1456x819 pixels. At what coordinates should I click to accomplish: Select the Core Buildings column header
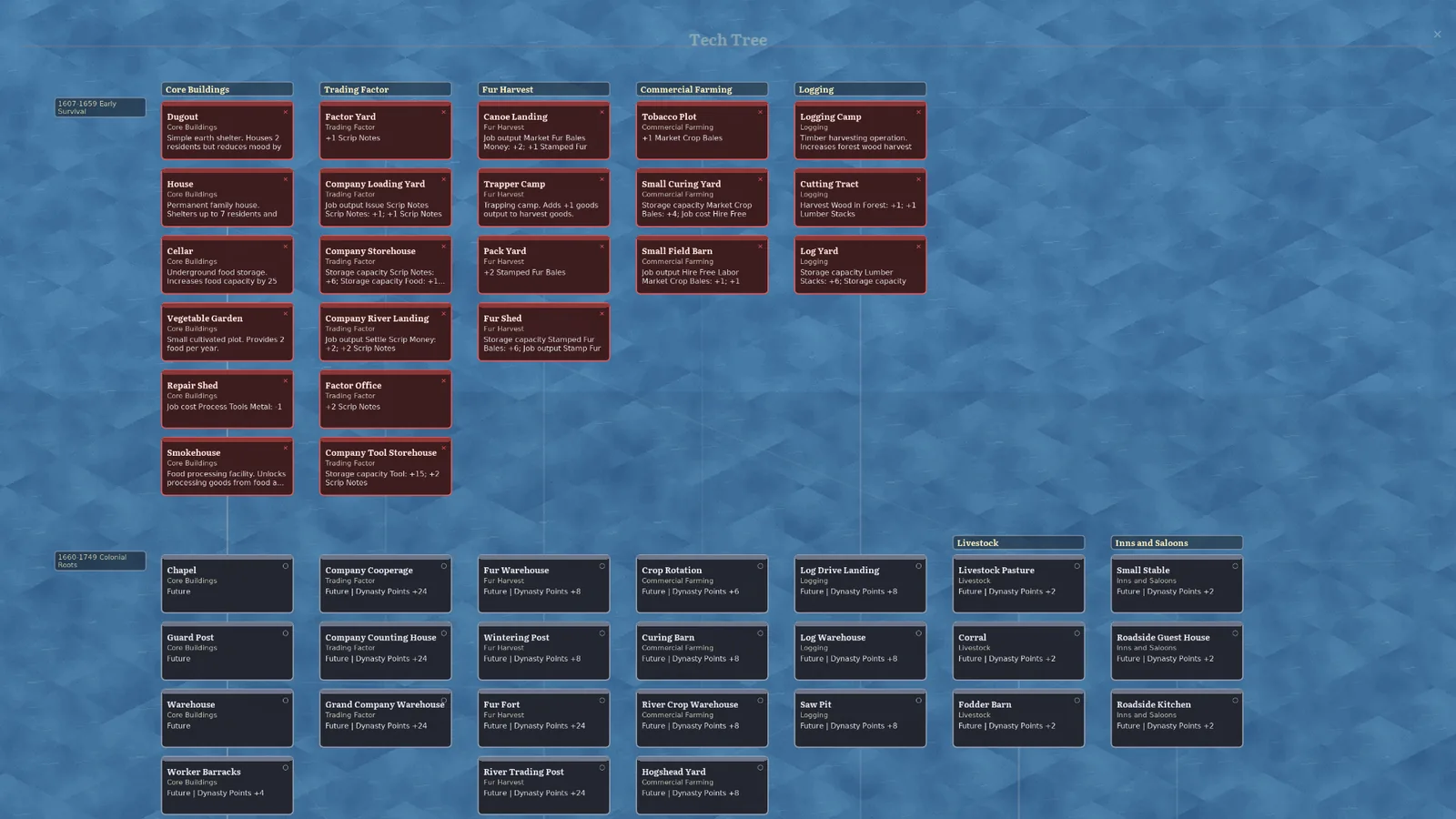click(227, 89)
